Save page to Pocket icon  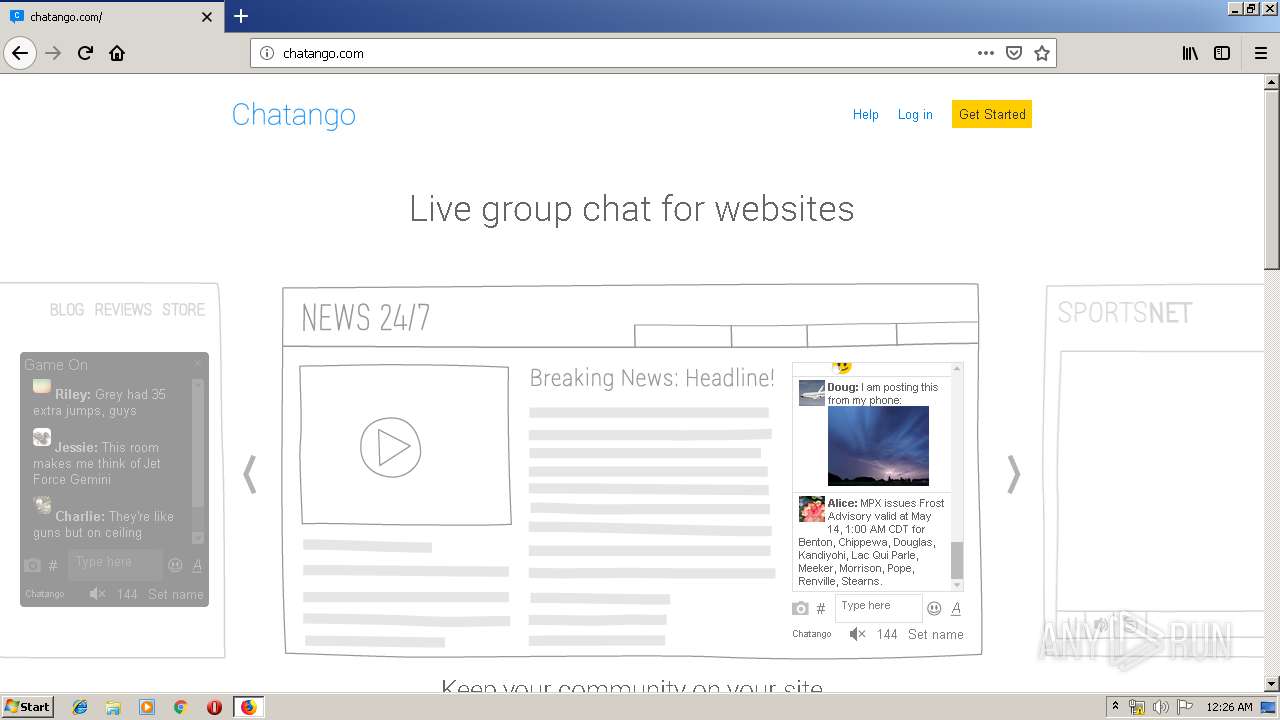tap(1014, 53)
